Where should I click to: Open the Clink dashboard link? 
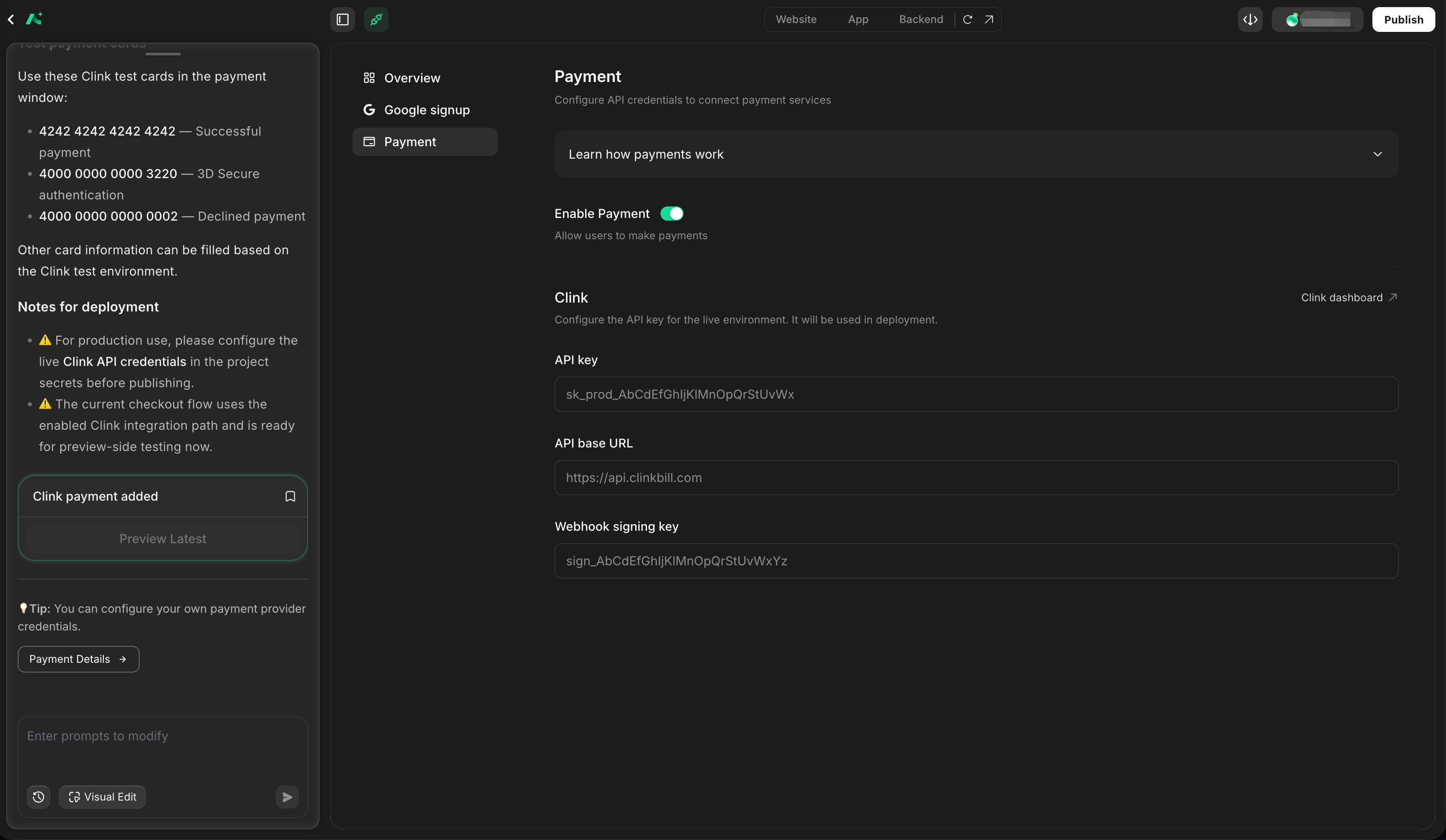click(1349, 298)
